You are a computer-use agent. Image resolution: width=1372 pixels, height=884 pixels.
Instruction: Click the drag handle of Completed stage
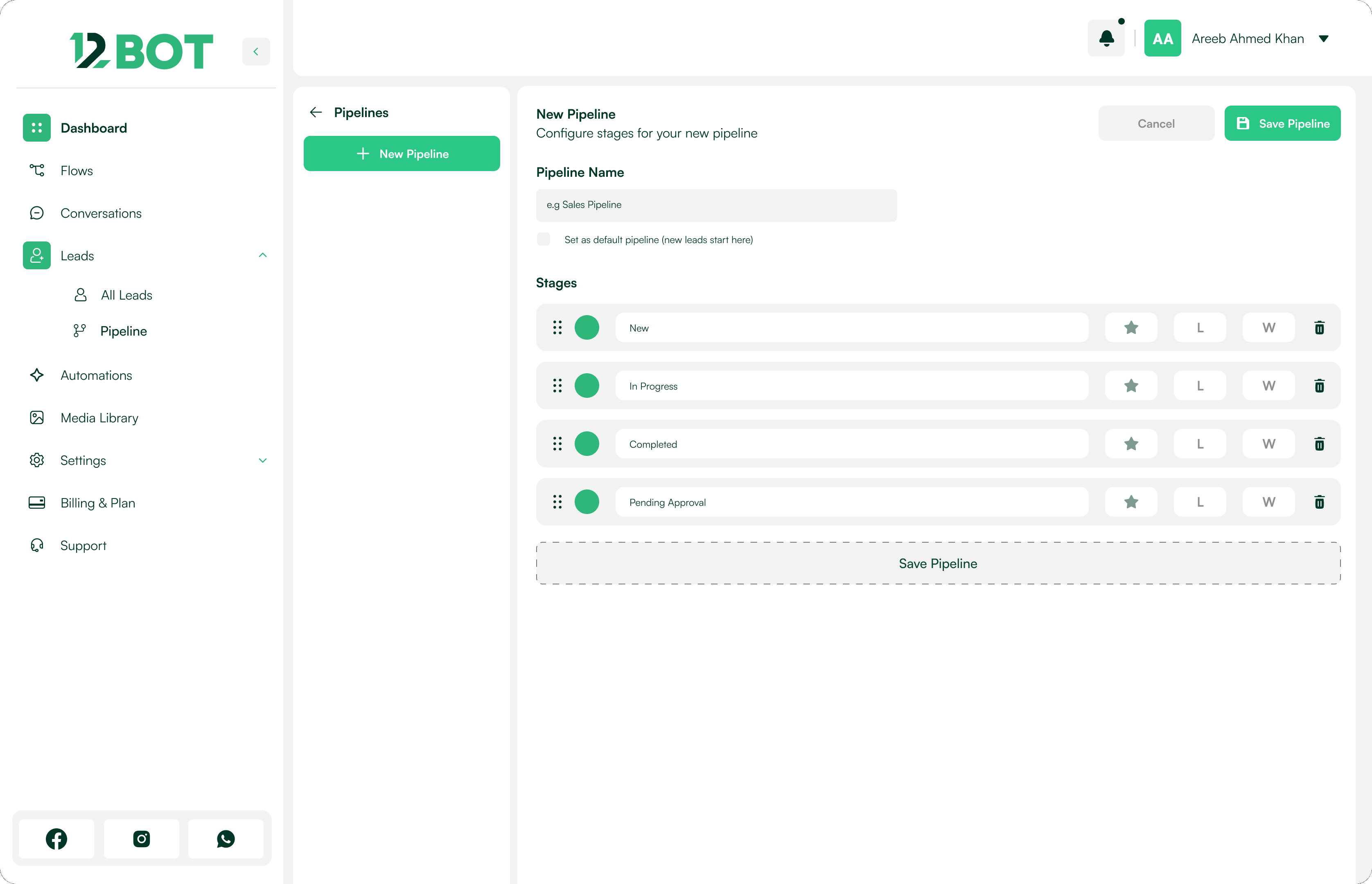[x=557, y=444]
